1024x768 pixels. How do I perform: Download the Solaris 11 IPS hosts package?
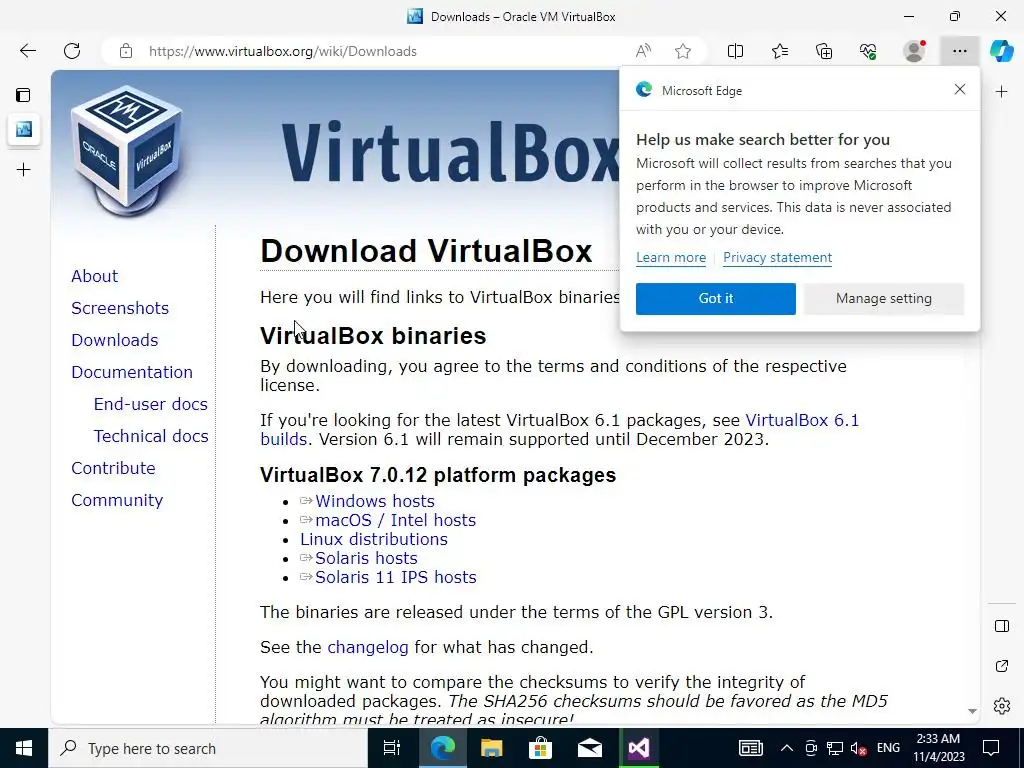(396, 577)
